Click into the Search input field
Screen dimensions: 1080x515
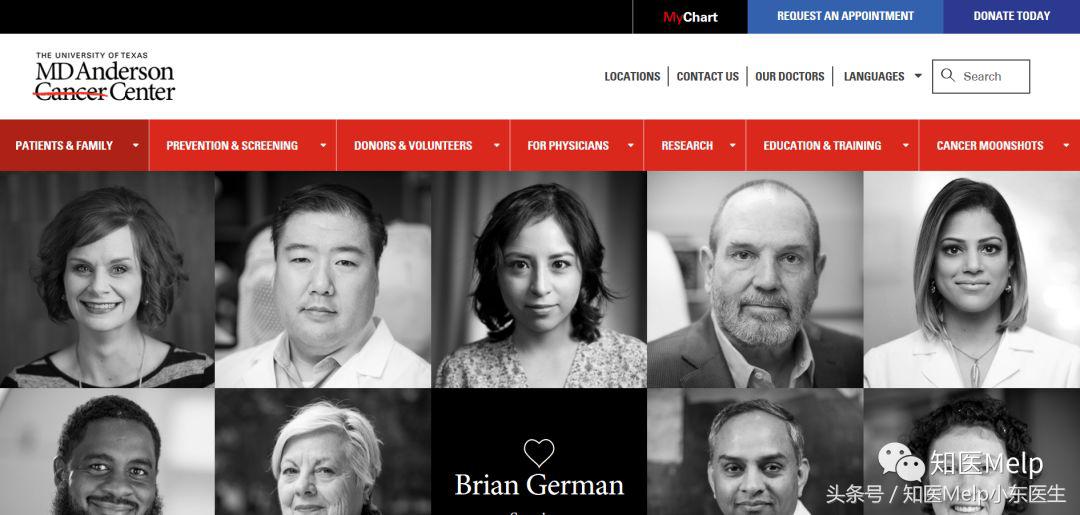[x=981, y=76]
